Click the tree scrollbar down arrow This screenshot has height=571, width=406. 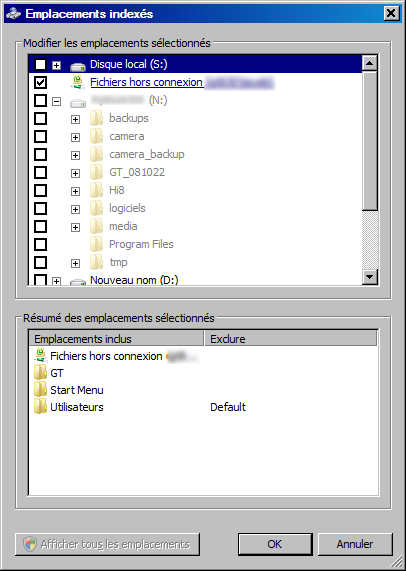click(370, 277)
